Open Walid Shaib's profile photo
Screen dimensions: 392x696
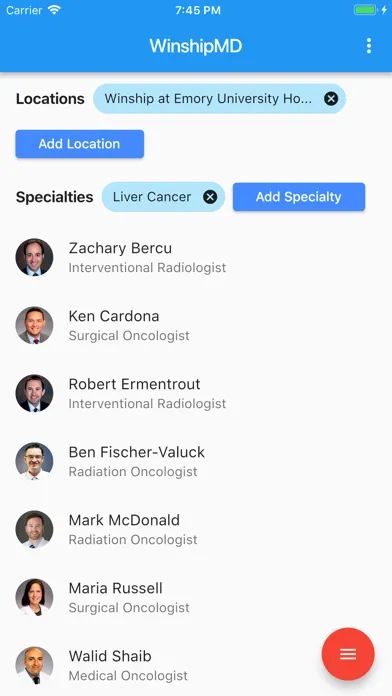click(34, 665)
